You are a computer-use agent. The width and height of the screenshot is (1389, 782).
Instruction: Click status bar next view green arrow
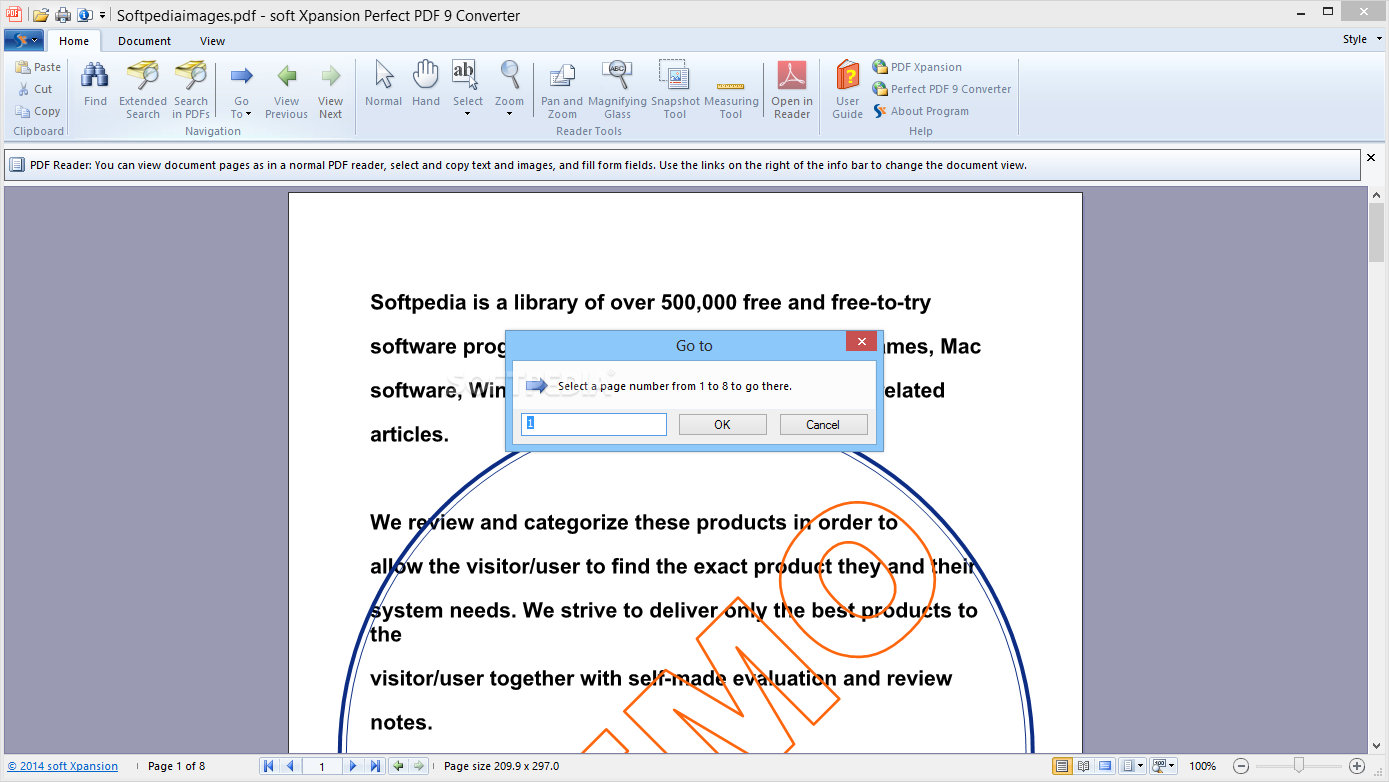pyautogui.click(x=419, y=766)
